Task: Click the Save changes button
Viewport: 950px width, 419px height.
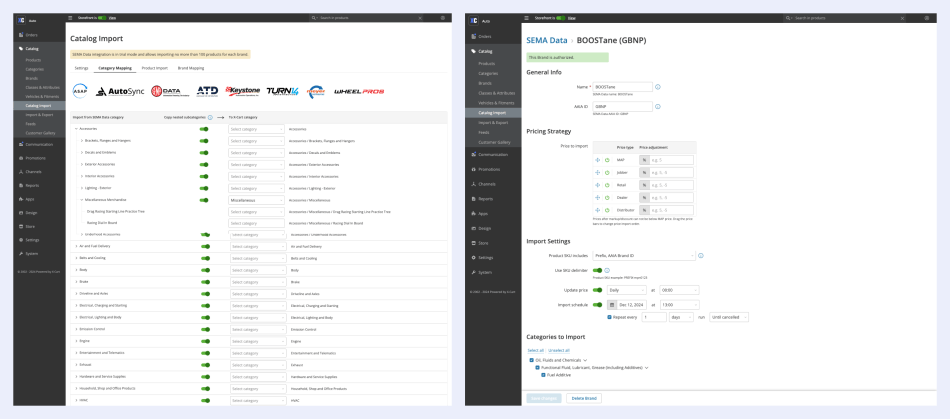Action: [544, 398]
